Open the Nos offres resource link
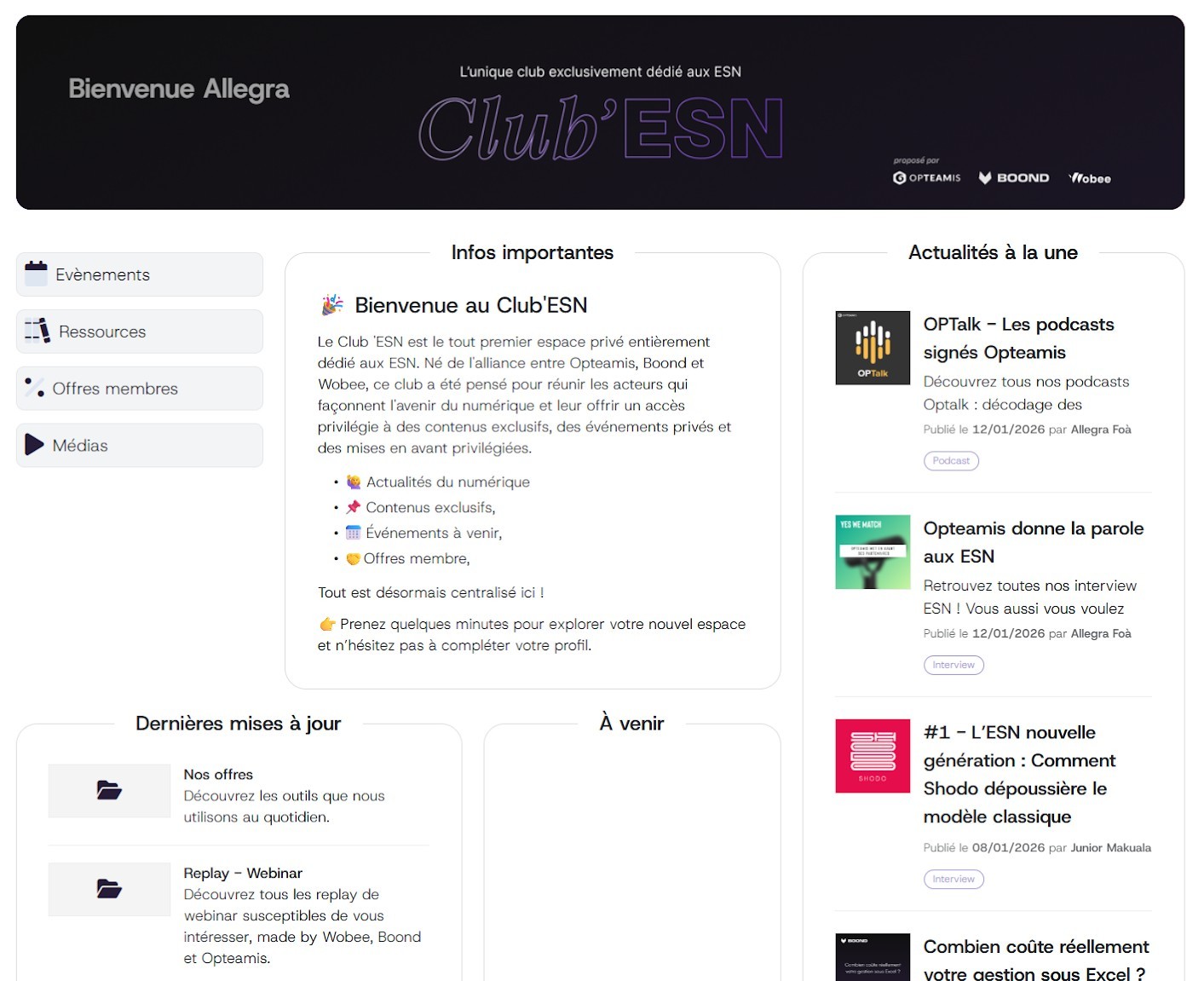Viewport: 1204px width, 981px height. (218, 775)
